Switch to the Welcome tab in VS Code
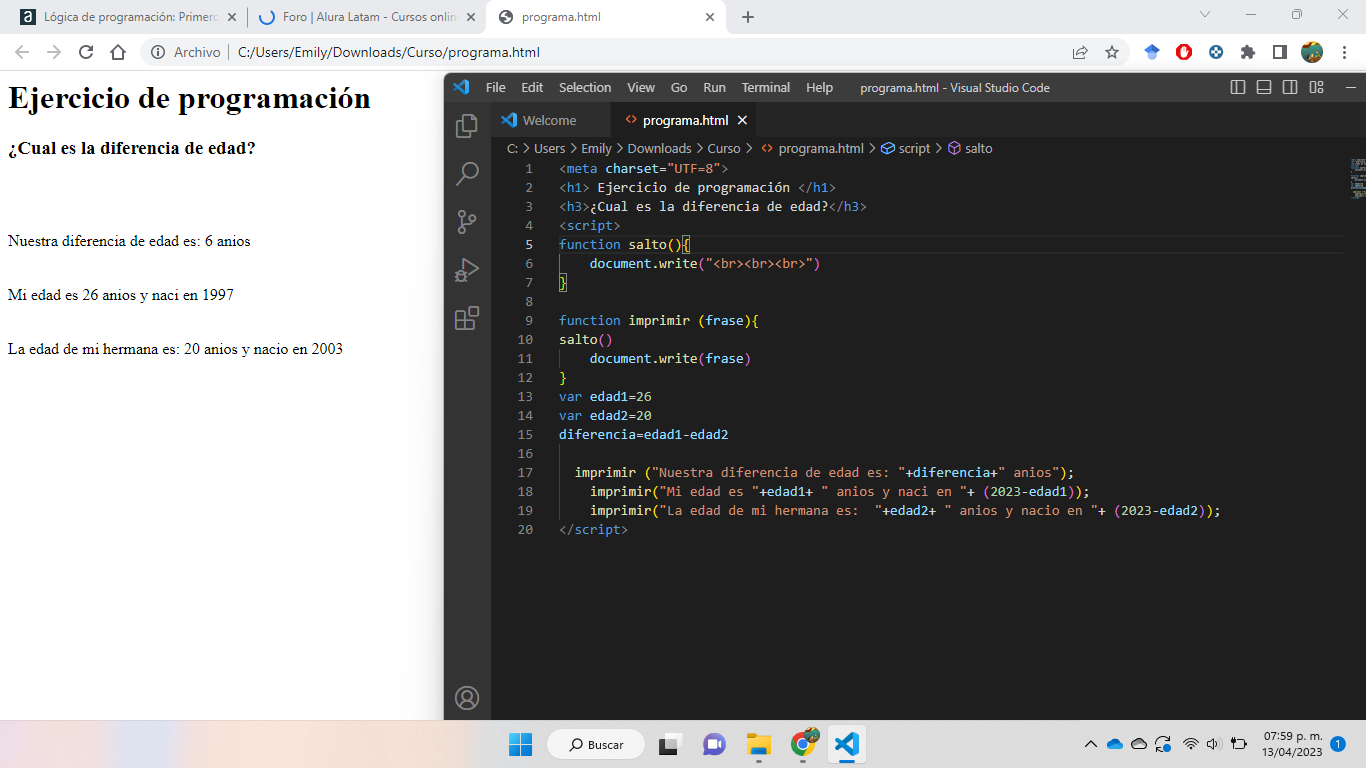 coord(549,120)
